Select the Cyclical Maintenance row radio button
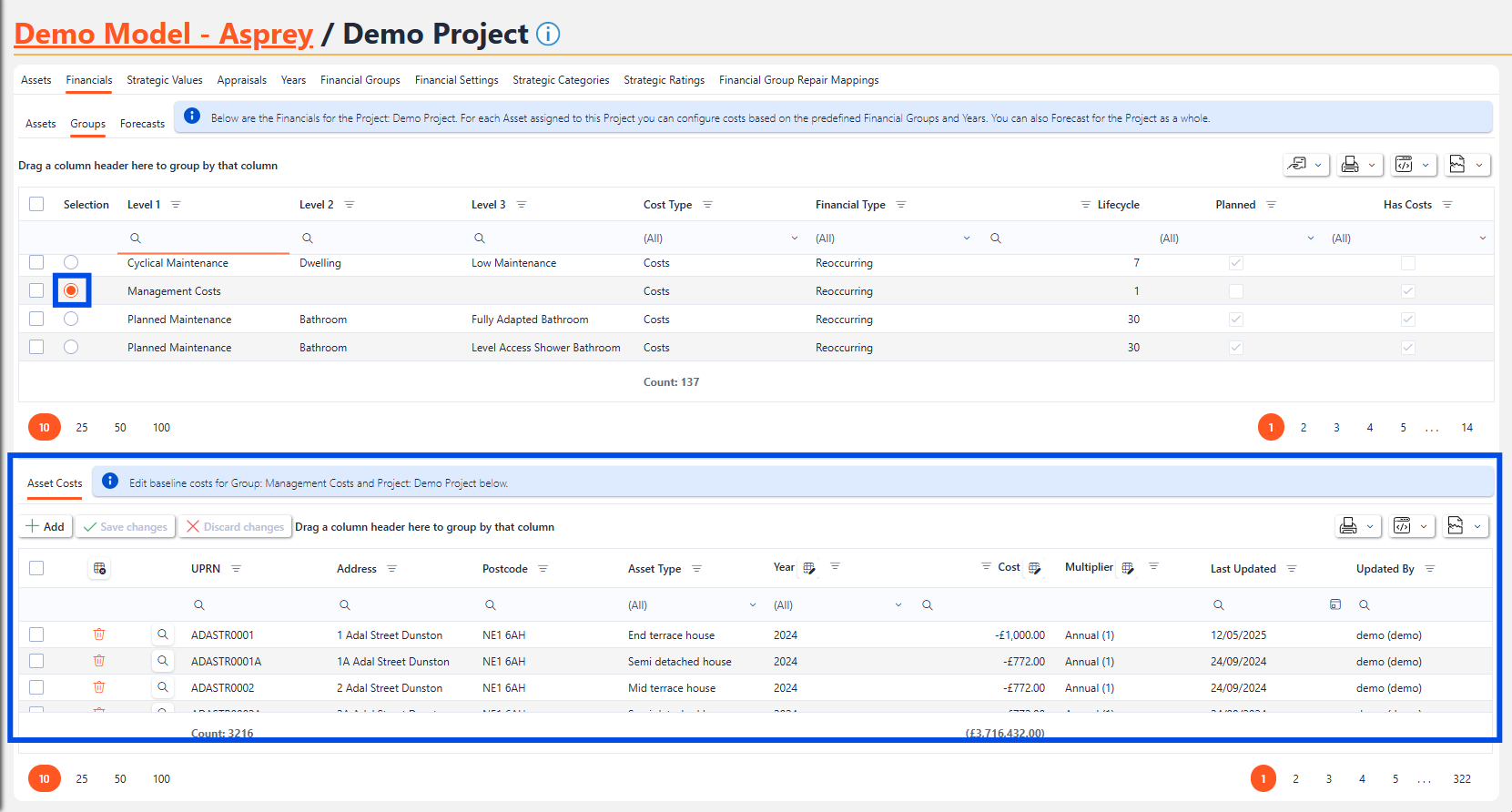Image resolution: width=1512 pixels, height=812 pixels. [x=71, y=262]
